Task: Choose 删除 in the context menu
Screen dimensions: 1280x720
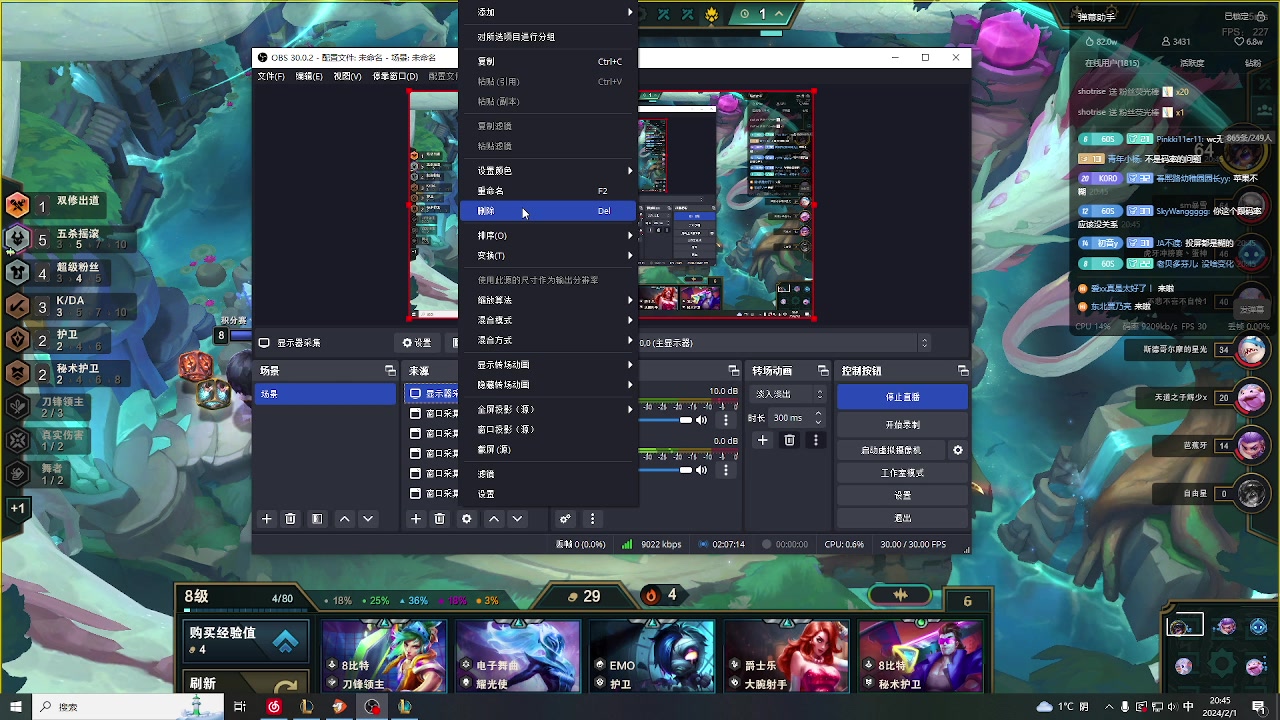Action: [x=549, y=211]
